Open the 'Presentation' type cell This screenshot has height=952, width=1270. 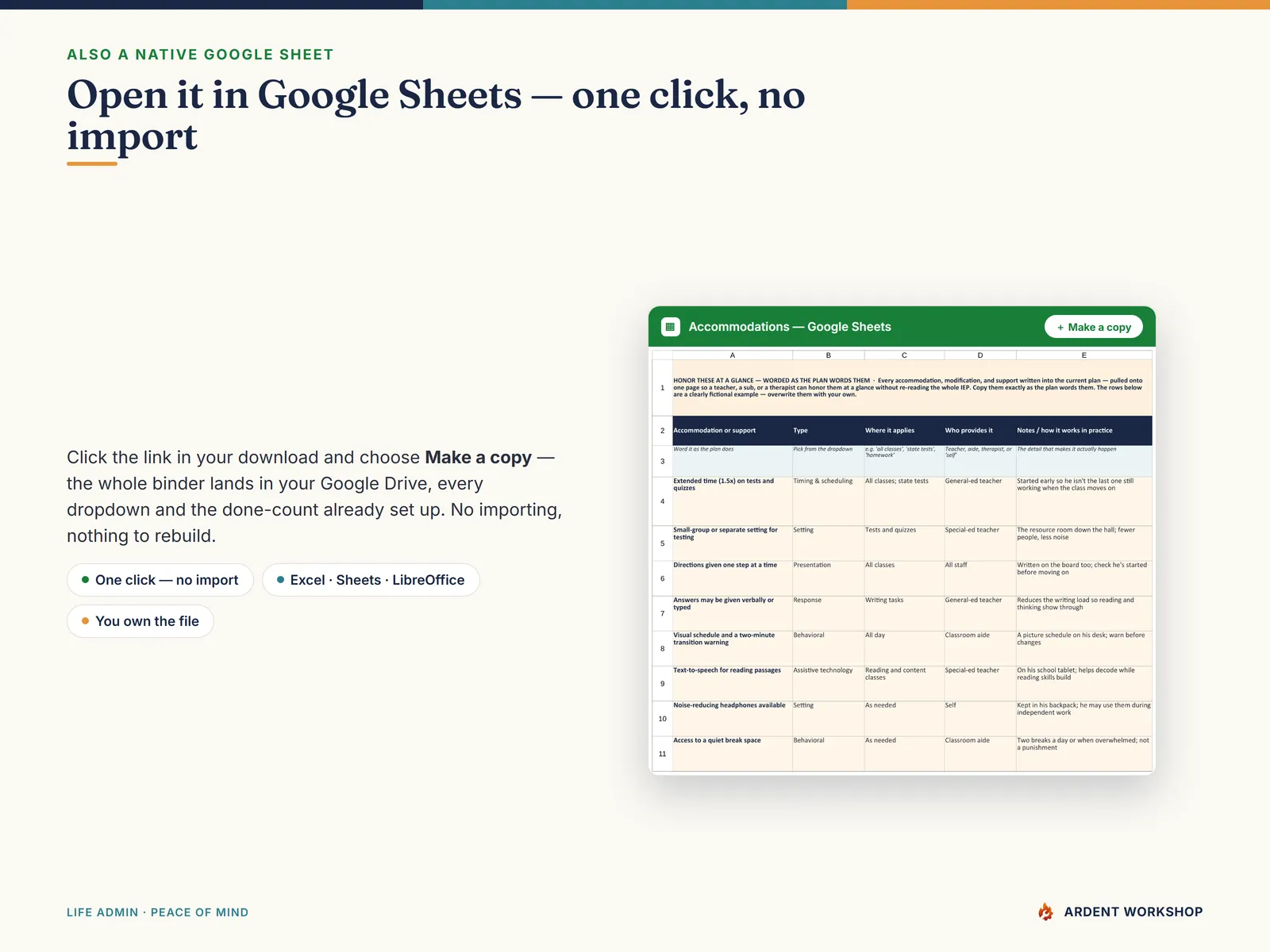click(828, 578)
